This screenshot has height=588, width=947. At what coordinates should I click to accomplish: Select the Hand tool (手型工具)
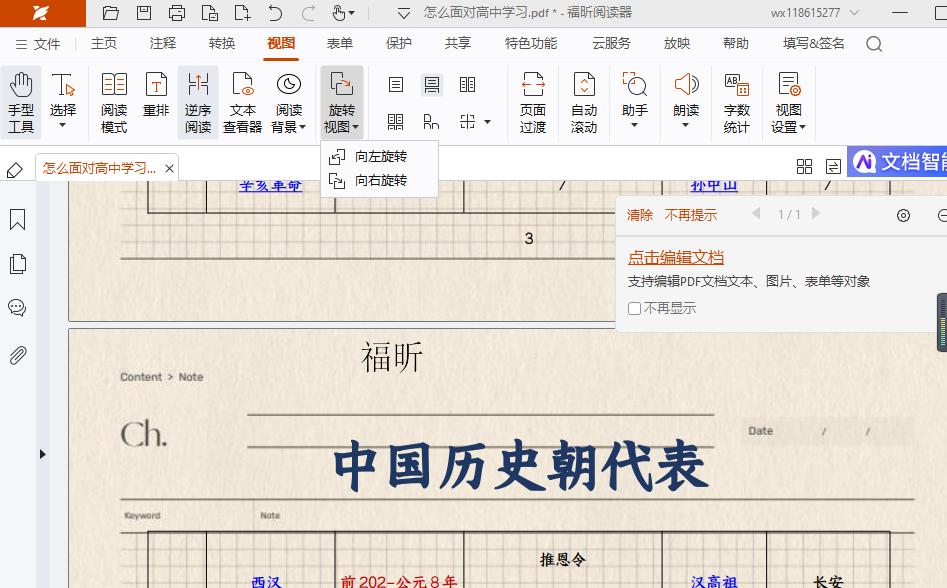click(21, 102)
